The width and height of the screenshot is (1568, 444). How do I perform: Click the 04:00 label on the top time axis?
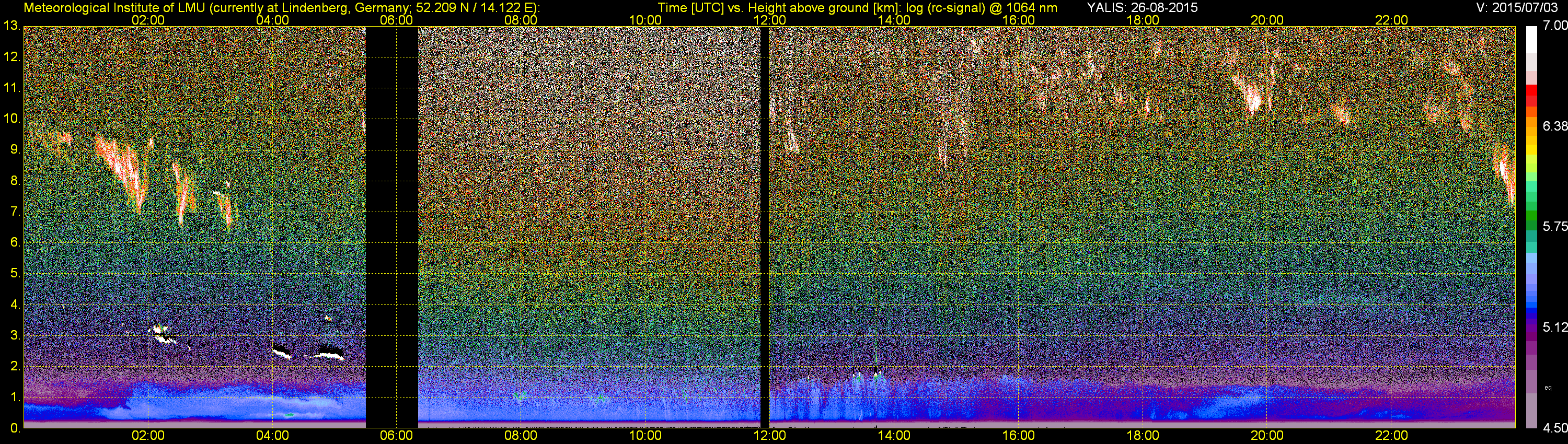click(x=273, y=20)
